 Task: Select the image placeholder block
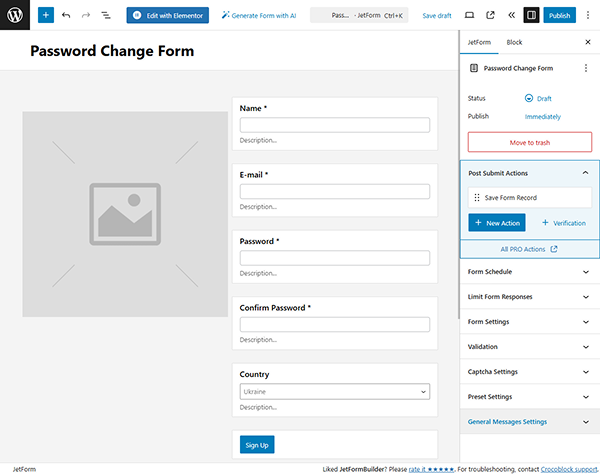point(125,214)
